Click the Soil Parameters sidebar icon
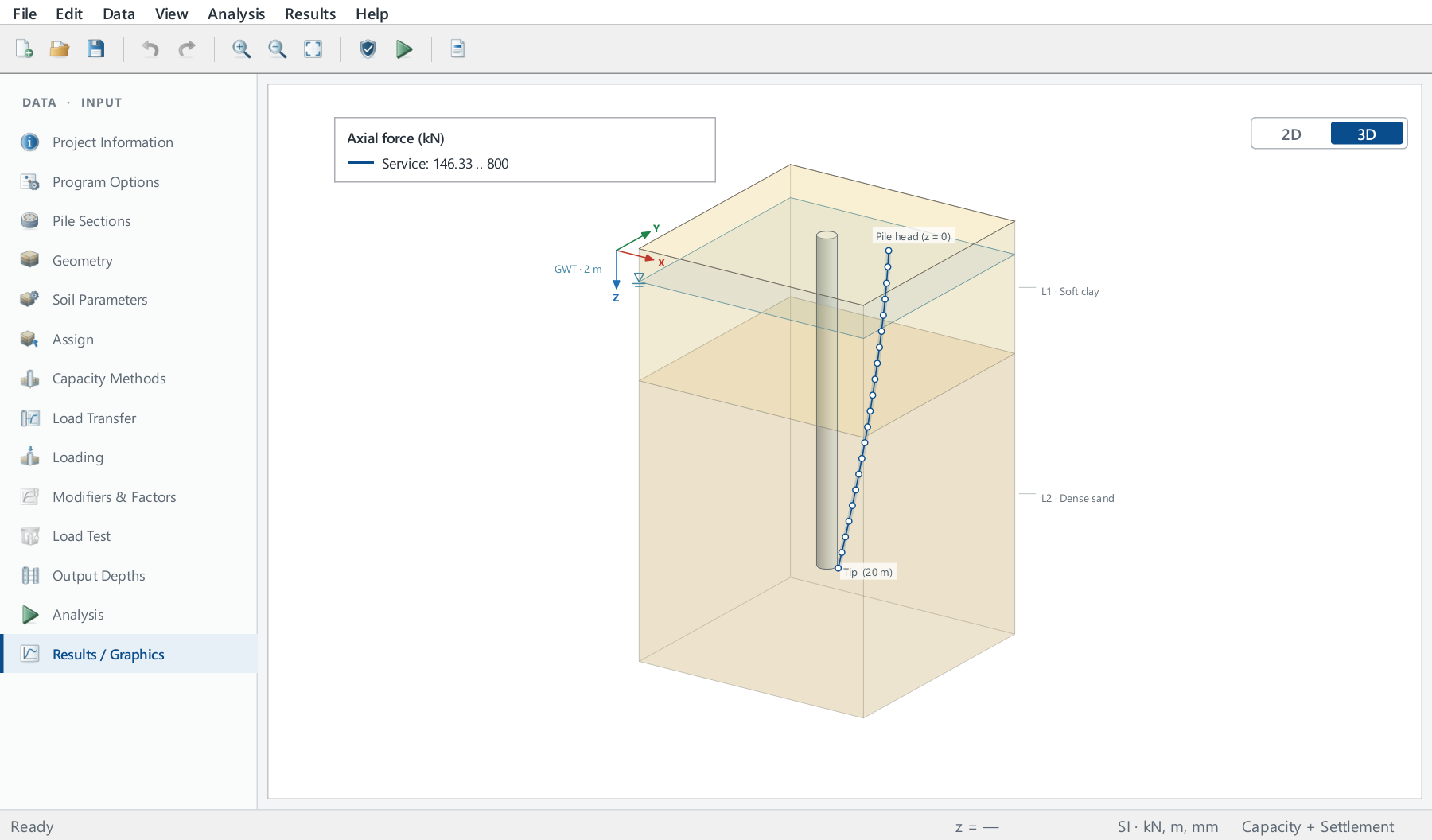 [29, 300]
